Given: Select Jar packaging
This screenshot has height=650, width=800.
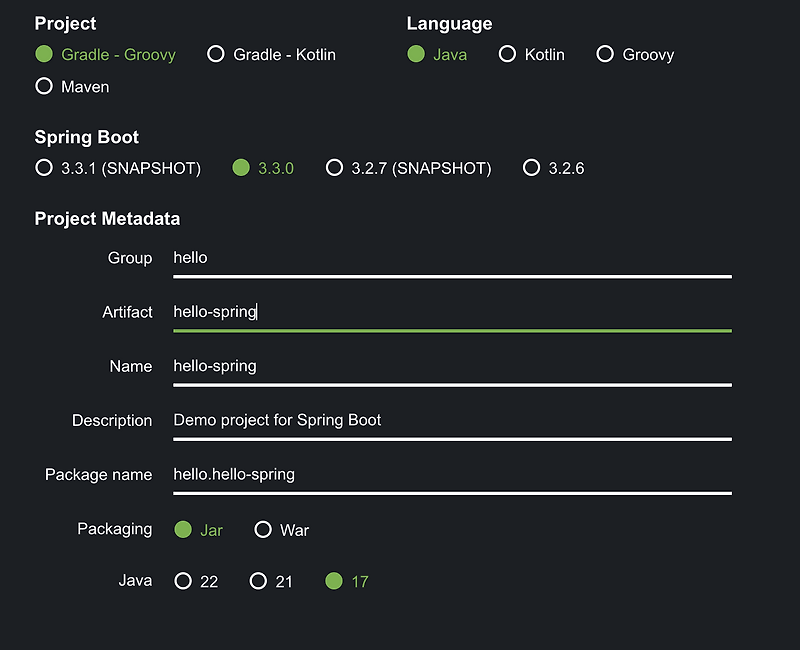Looking at the screenshot, I should pos(183,530).
